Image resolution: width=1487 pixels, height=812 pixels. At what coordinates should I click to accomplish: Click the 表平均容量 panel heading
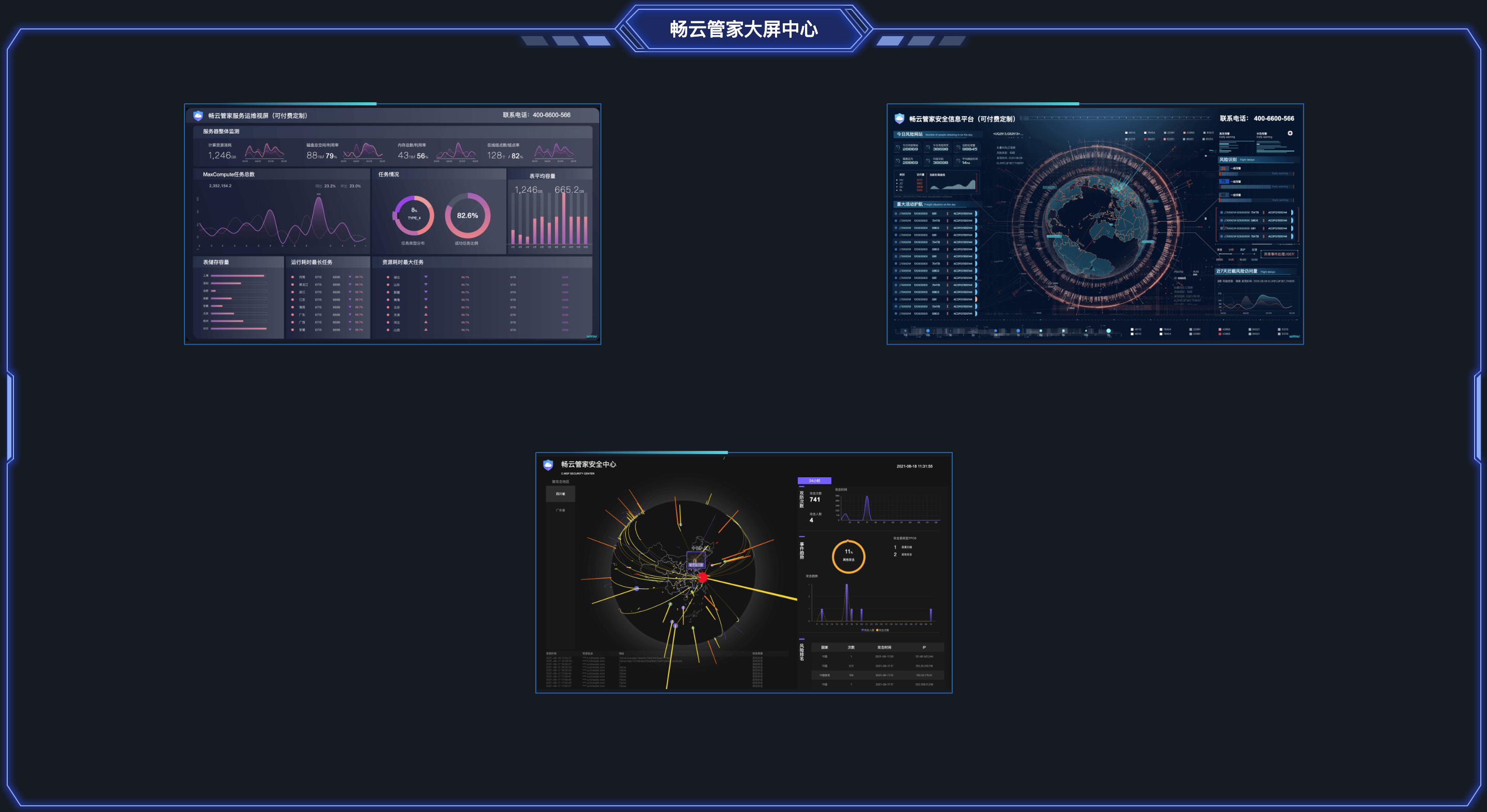543,176
